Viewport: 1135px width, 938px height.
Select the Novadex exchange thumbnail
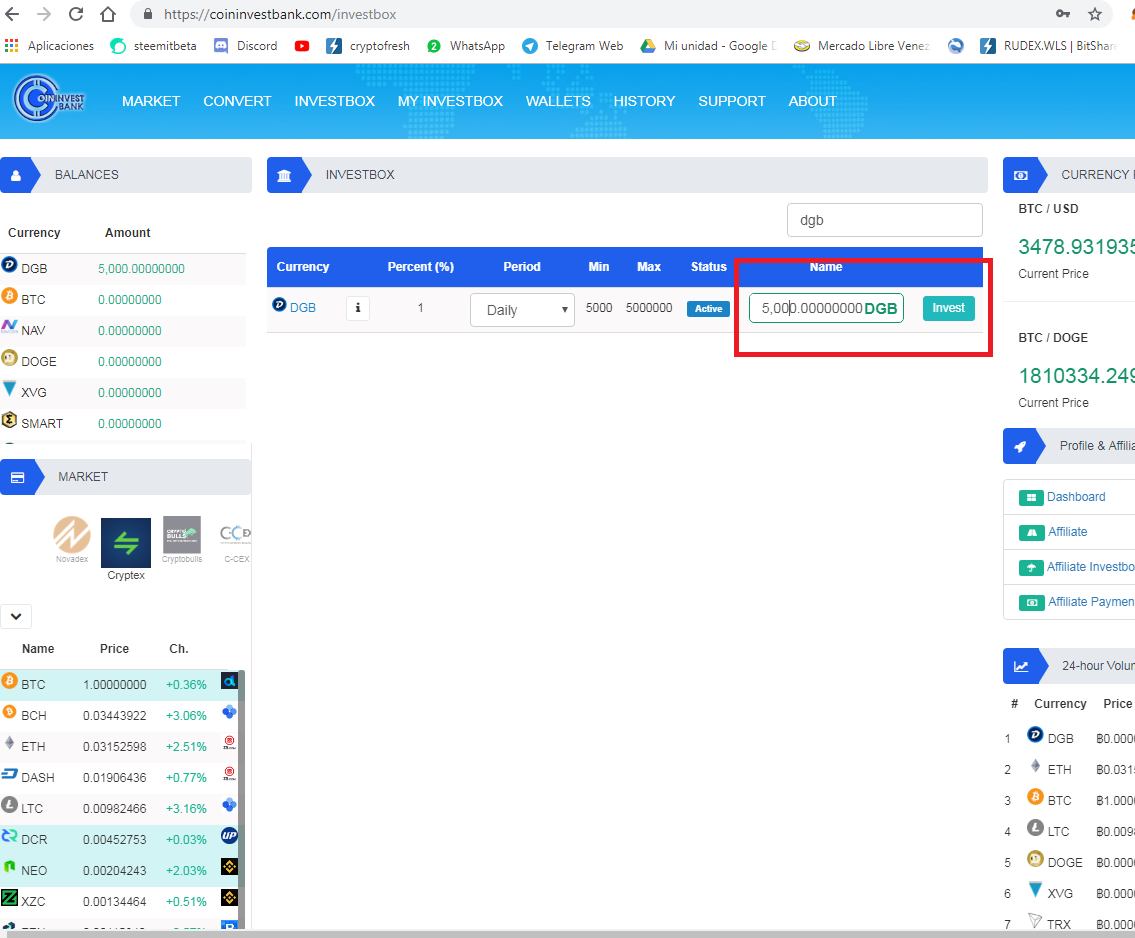click(72, 539)
